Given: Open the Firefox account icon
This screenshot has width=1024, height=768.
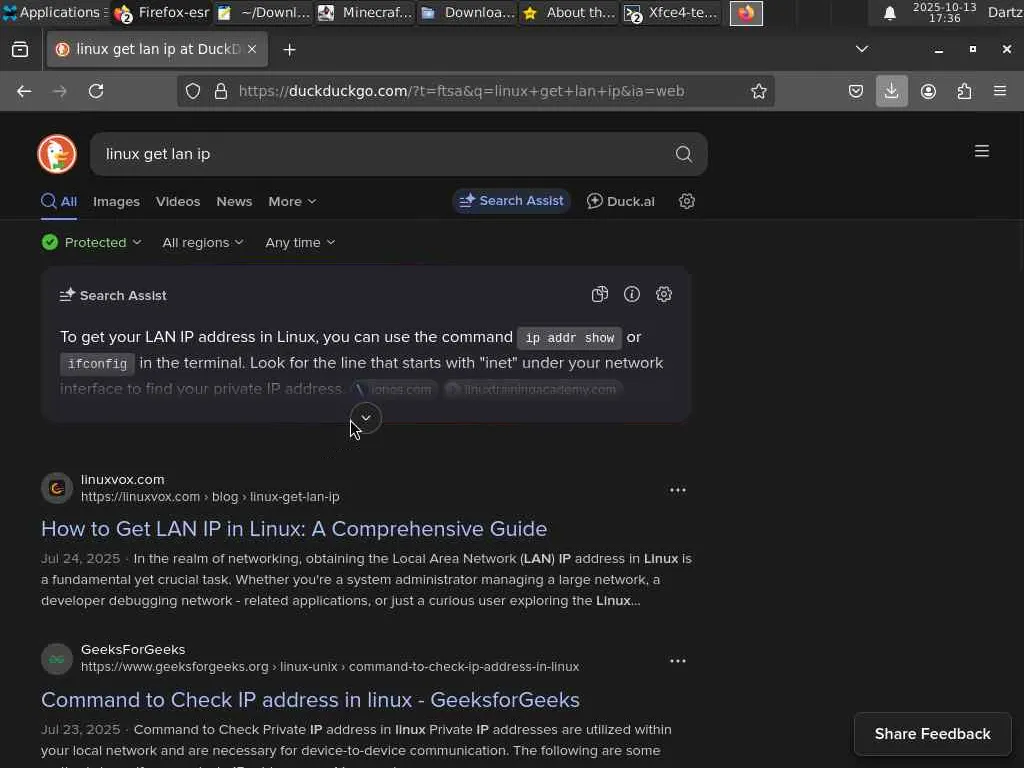Looking at the screenshot, I should [928, 91].
